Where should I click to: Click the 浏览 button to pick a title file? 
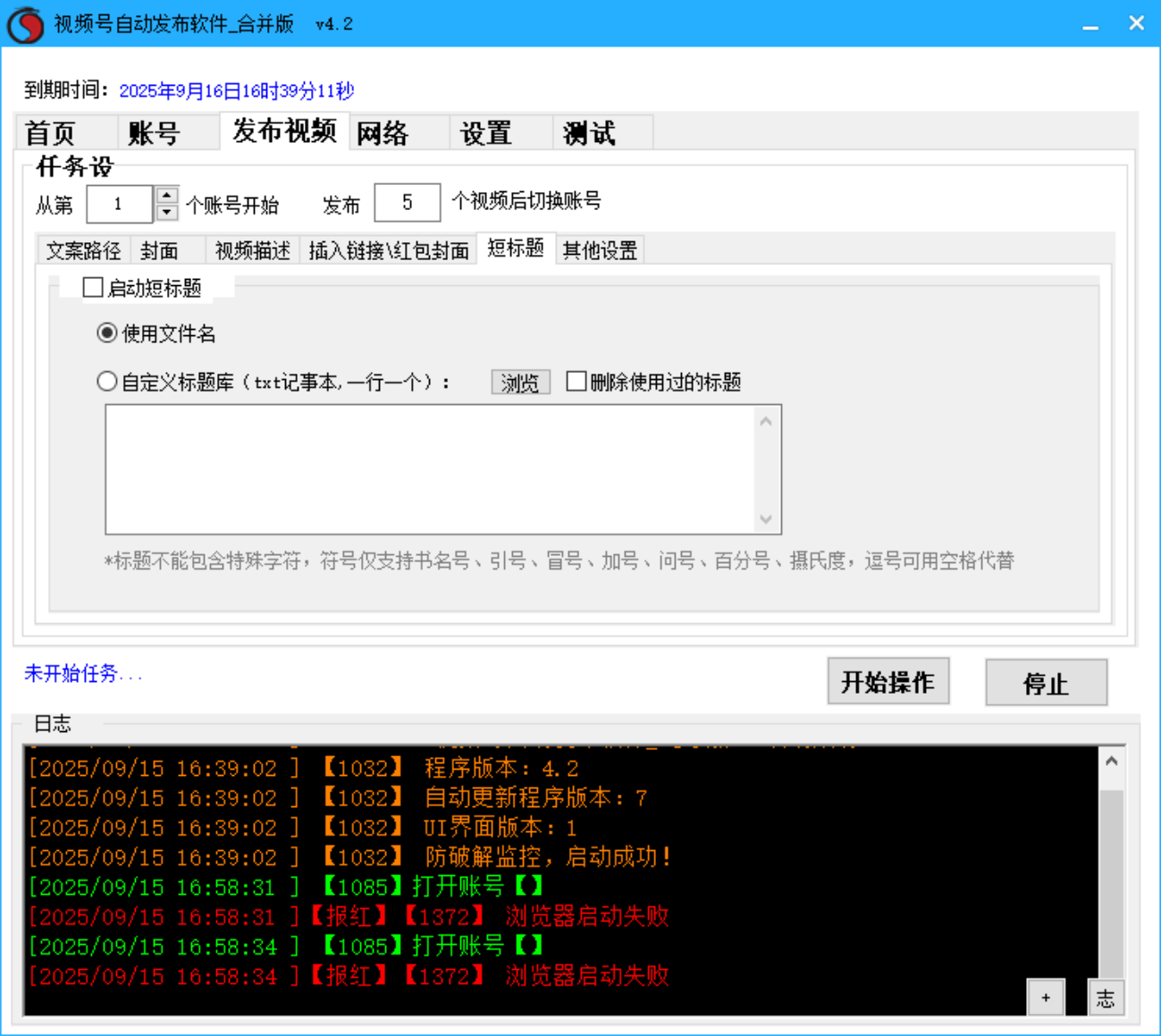520,383
